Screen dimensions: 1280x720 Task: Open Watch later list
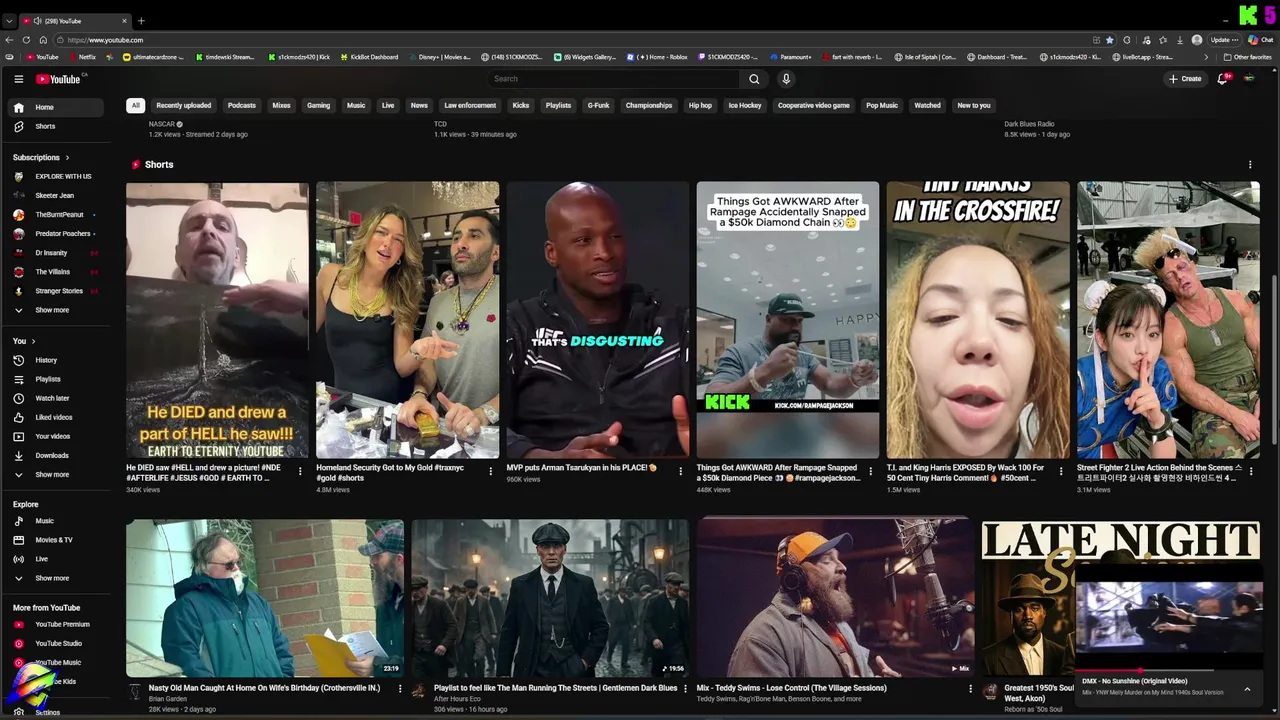click(x=57, y=398)
